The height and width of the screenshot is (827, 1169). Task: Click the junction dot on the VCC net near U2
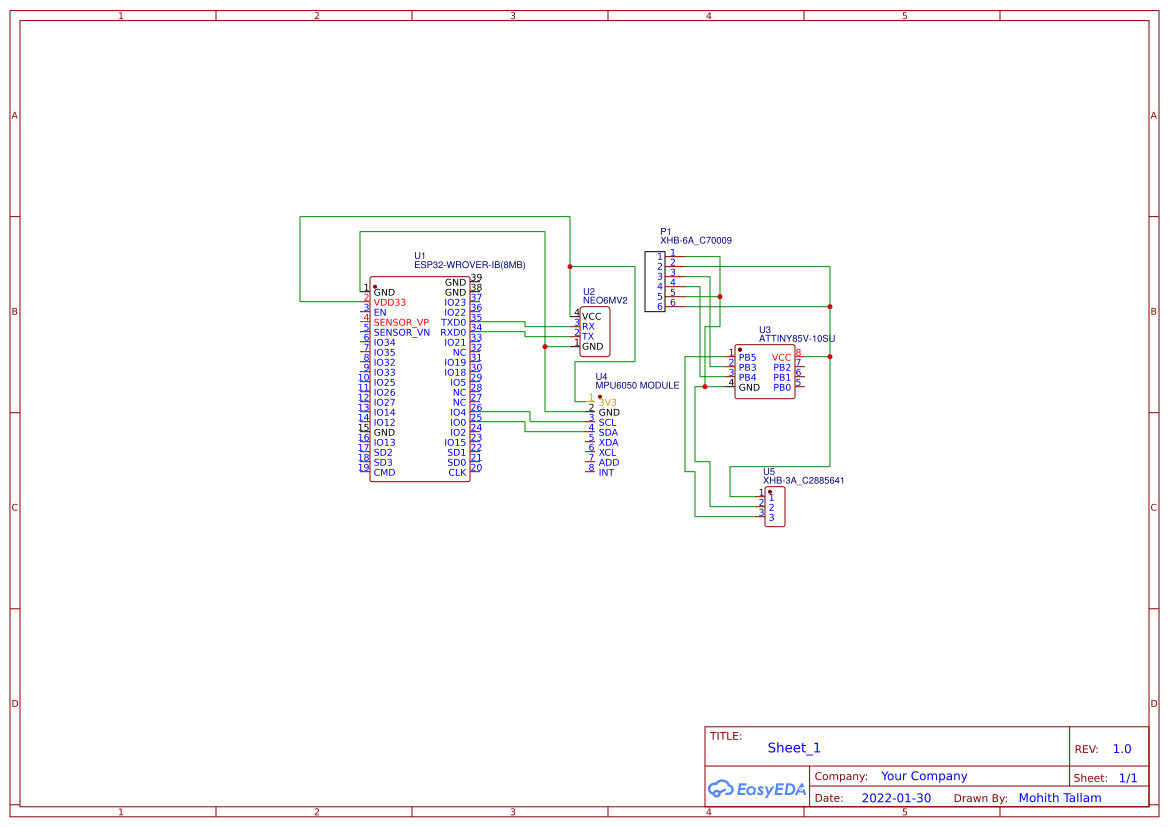(568, 266)
